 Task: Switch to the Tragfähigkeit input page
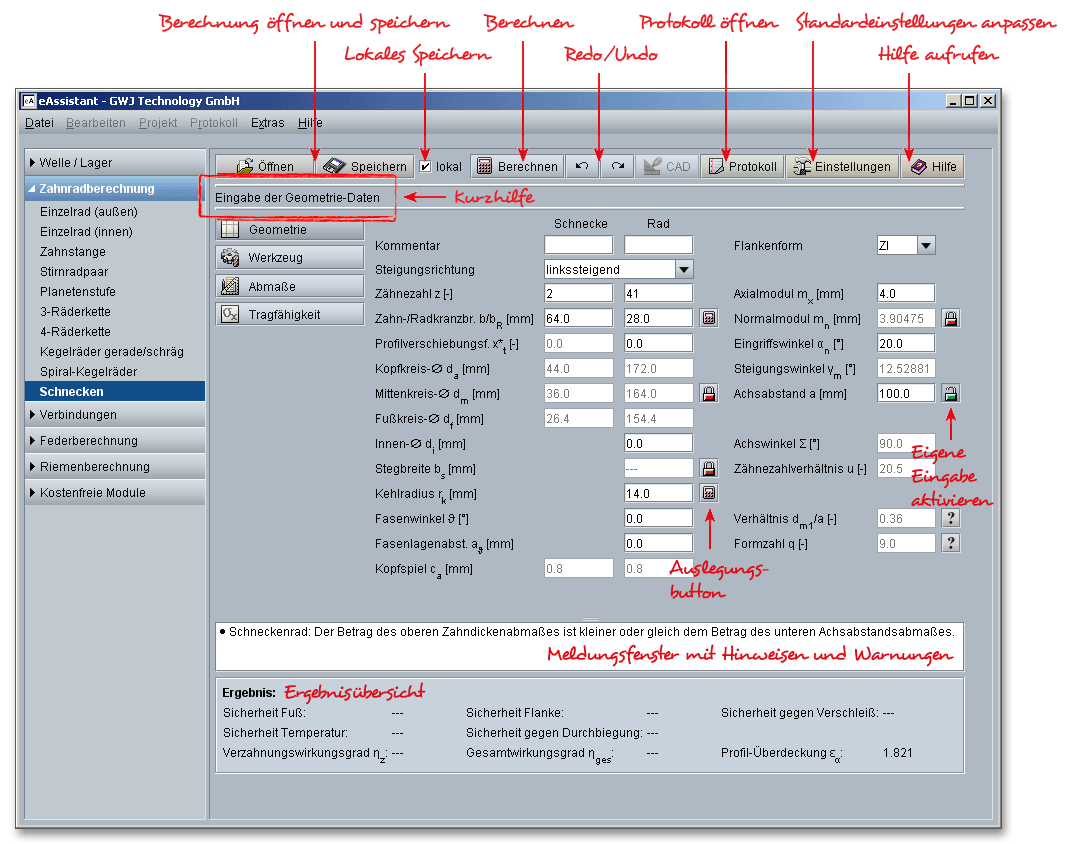[289, 314]
